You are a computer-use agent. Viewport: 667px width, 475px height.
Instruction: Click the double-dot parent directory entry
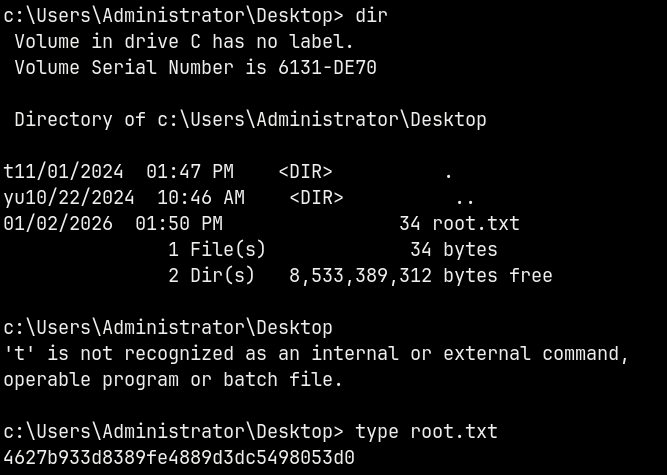coord(464,198)
